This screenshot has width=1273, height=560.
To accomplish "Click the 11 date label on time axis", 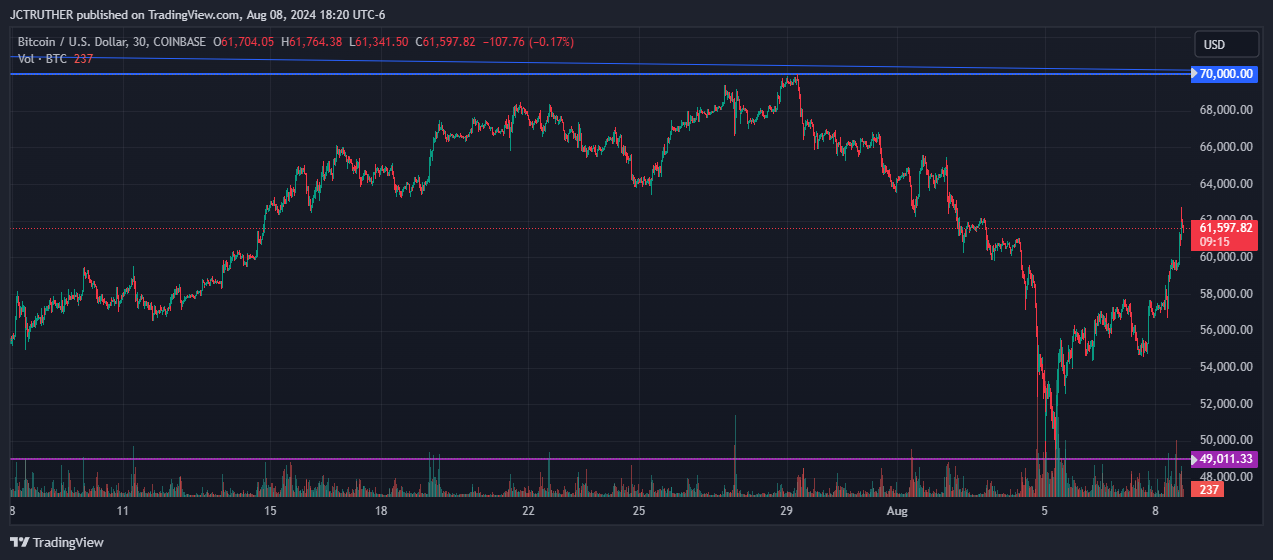I will [x=122, y=510].
